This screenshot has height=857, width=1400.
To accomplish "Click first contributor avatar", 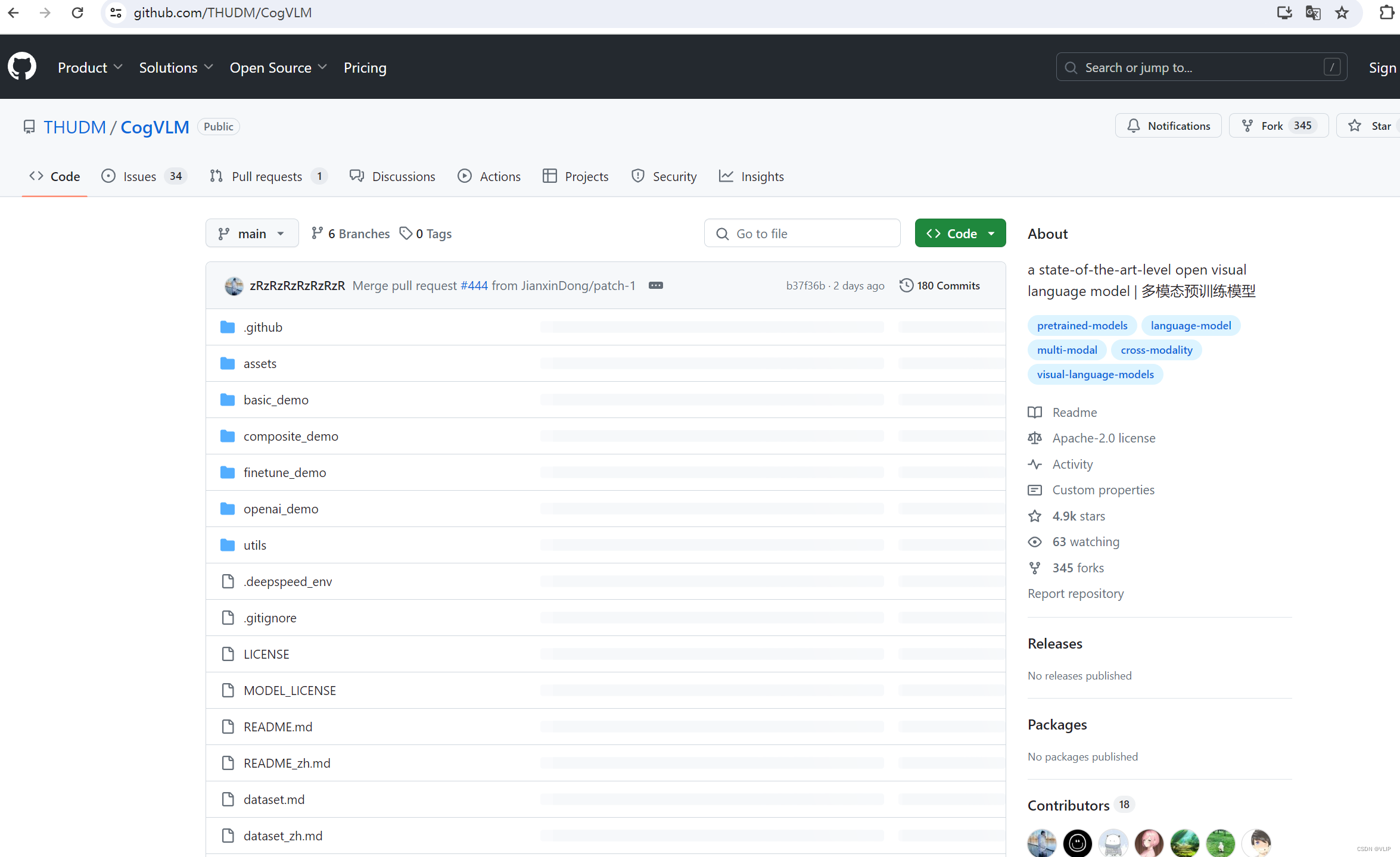I will point(1041,842).
